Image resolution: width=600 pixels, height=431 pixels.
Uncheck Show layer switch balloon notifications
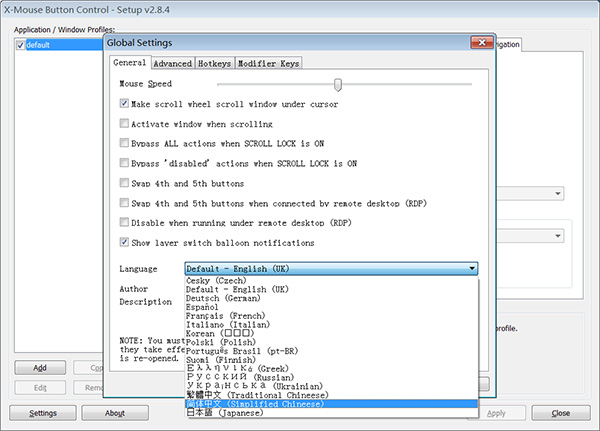124,242
